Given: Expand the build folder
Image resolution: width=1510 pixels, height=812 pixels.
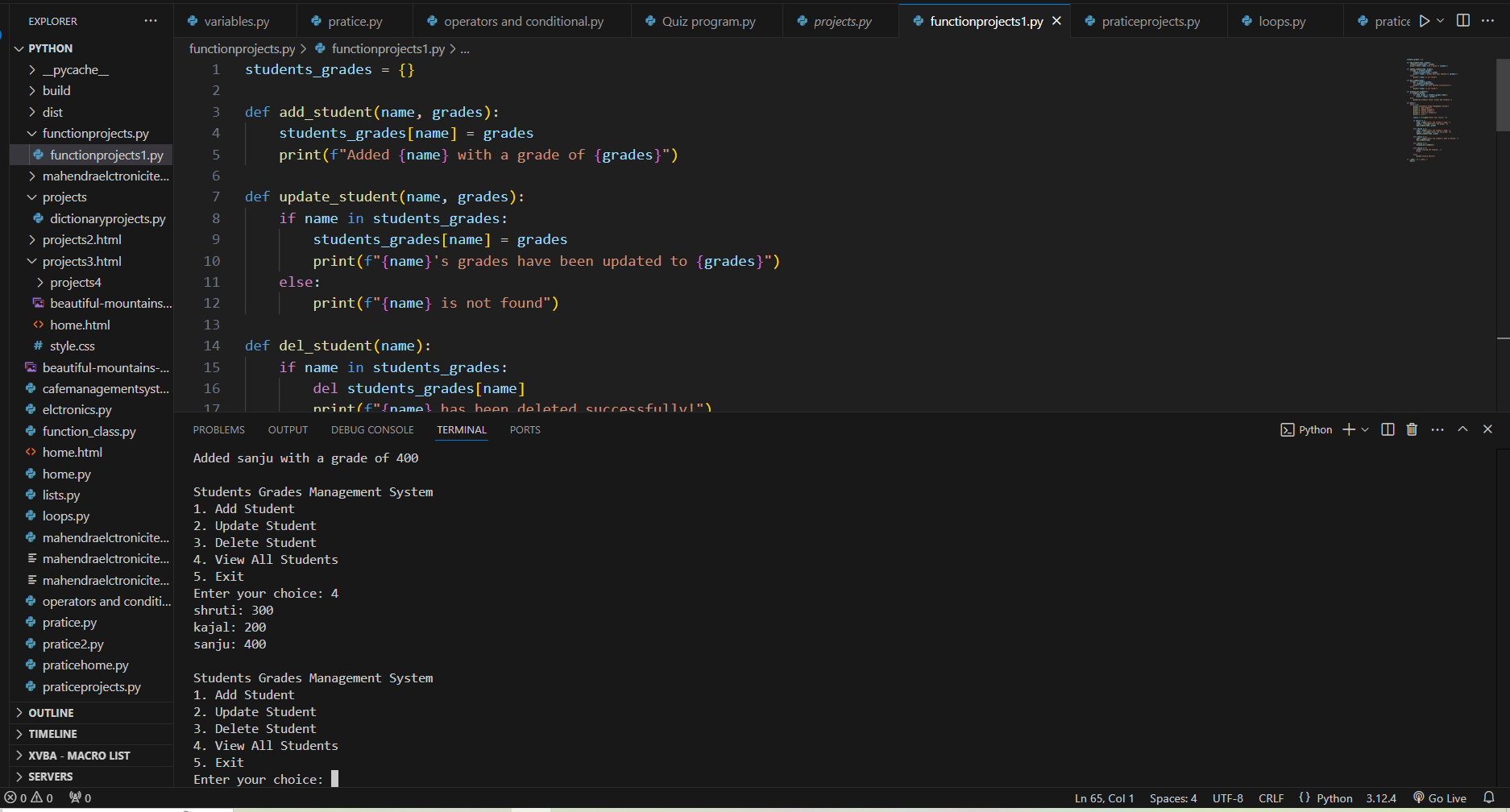Looking at the screenshot, I should (91, 91).
